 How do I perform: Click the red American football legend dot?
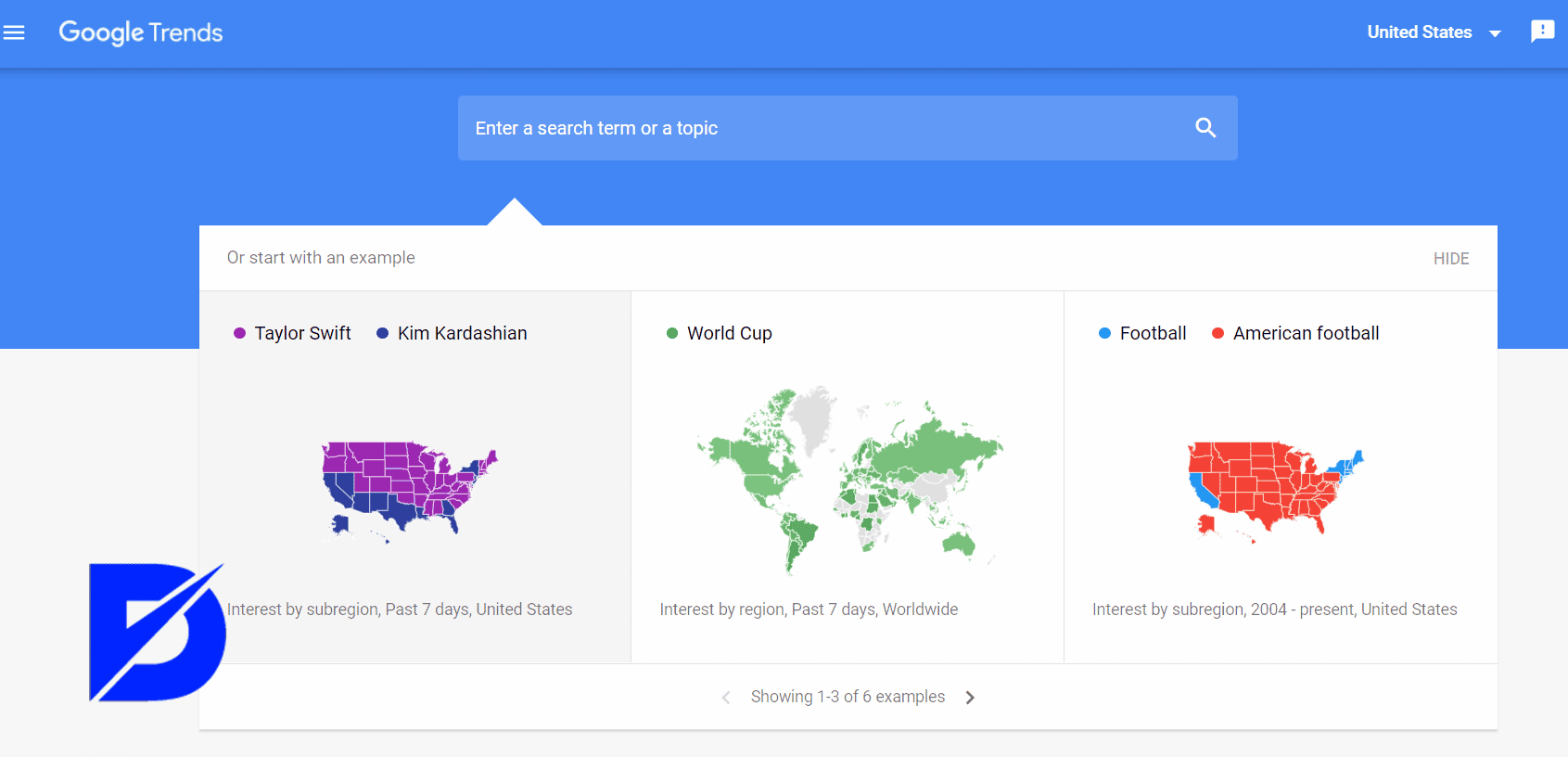tap(1217, 333)
